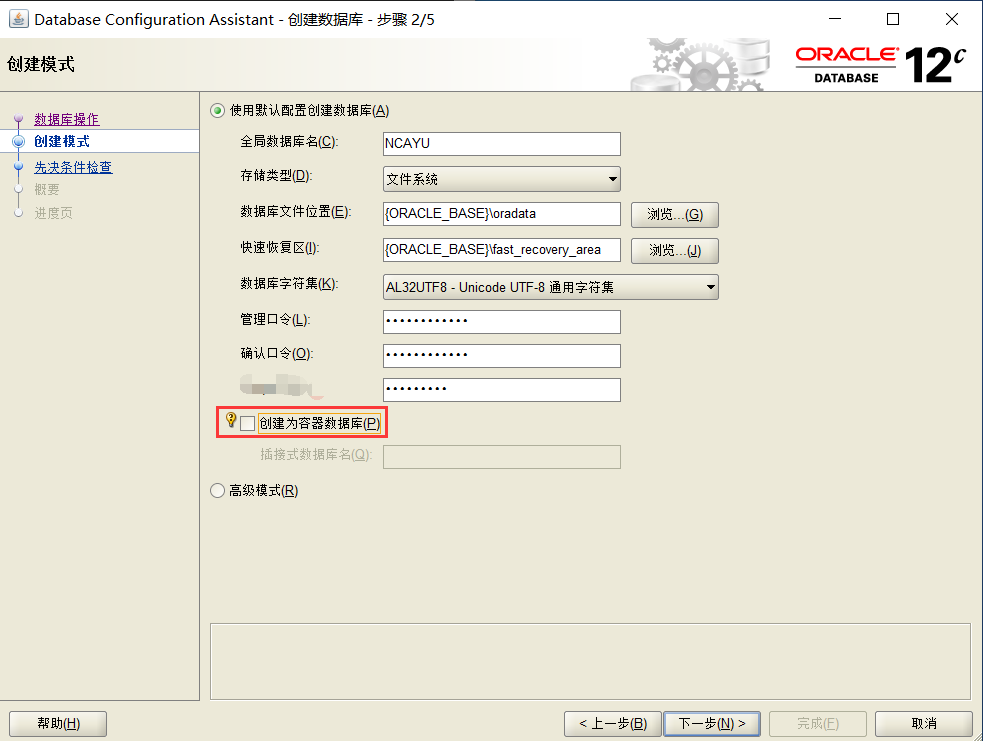Click the Oracle Database 12c logo
This screenshot has width=983, height=741.
(x=880, y=65)
